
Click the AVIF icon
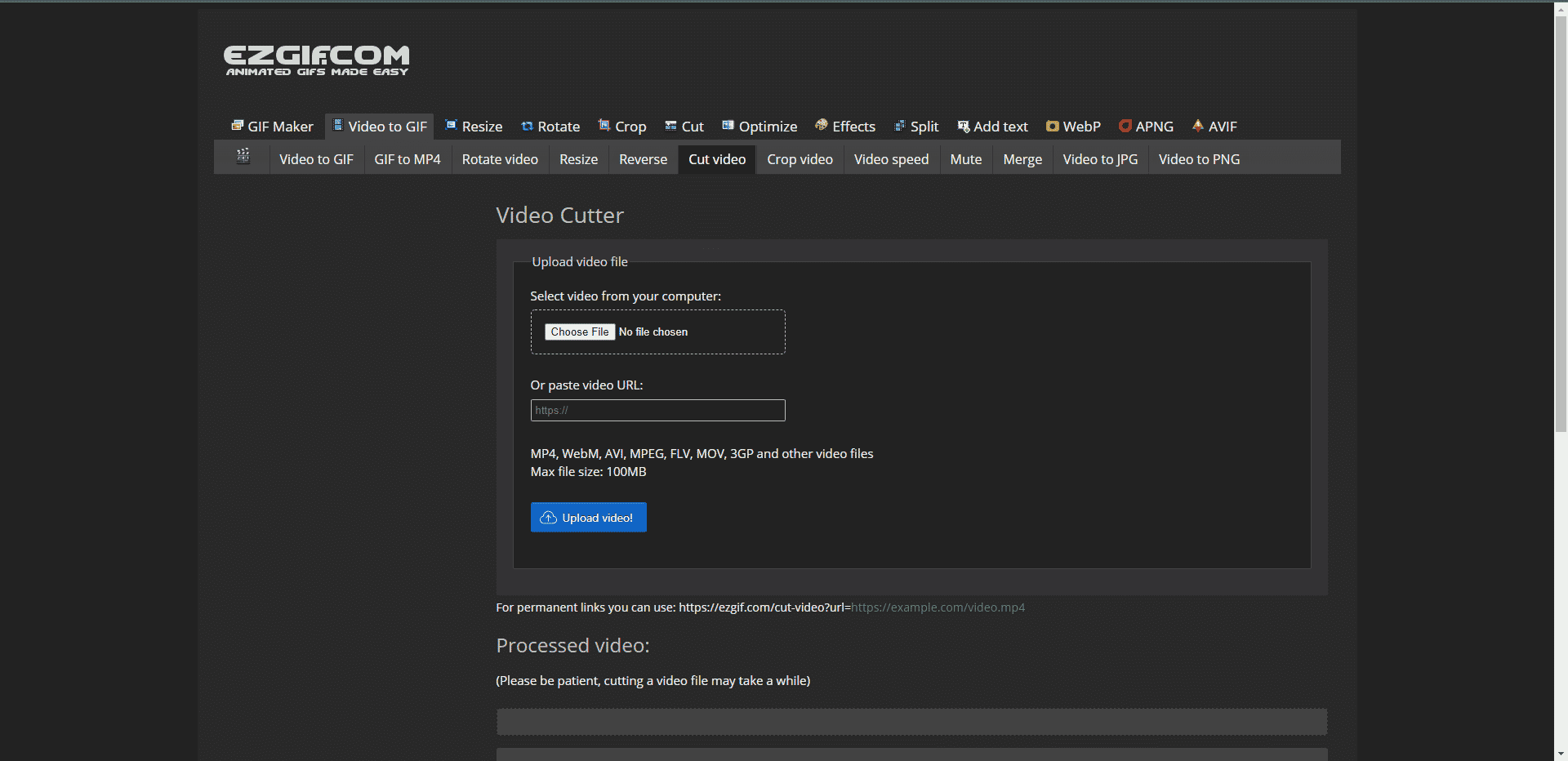pyautogui.click(x=1198, y=125)
